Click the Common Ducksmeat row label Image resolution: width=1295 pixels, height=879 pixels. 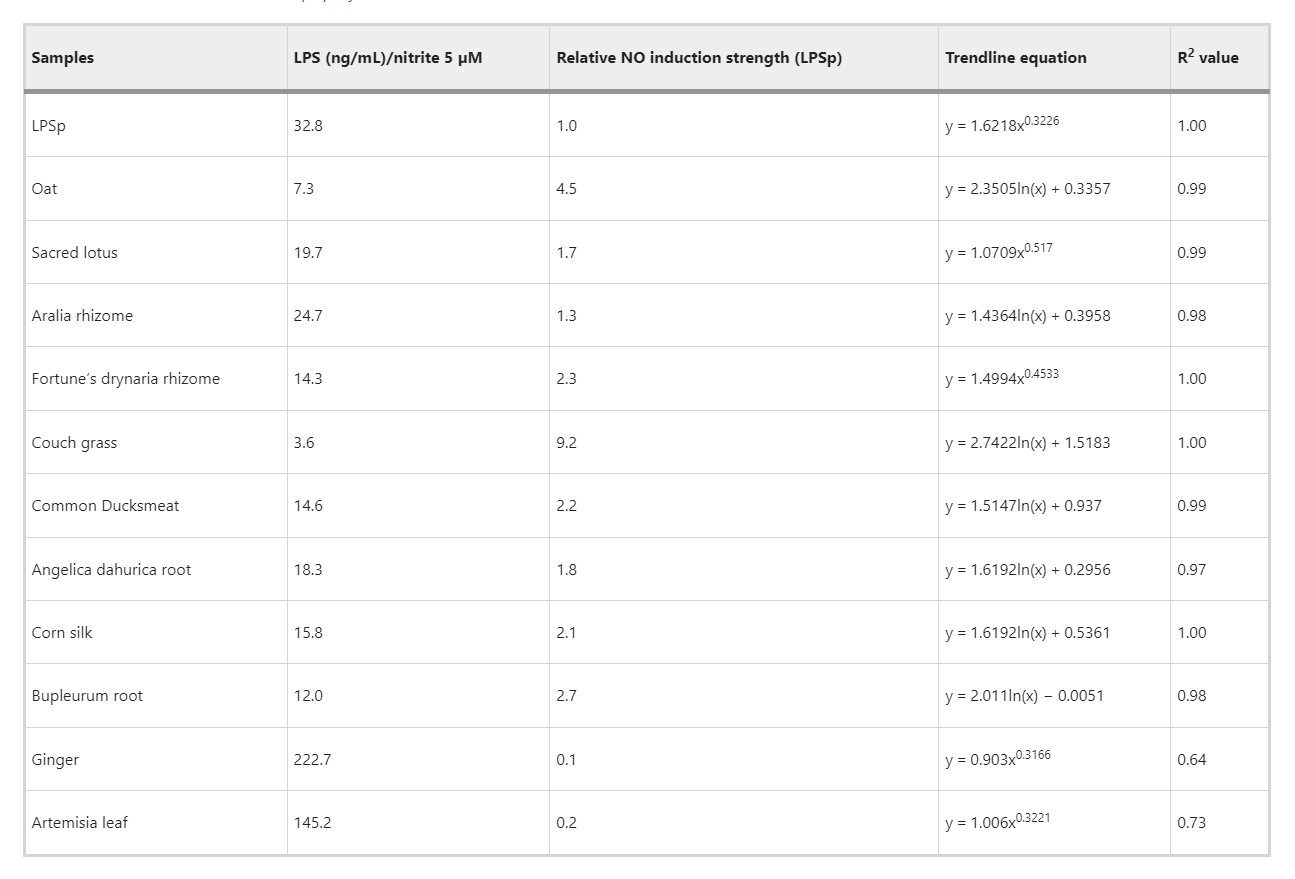tap(105, 506)
